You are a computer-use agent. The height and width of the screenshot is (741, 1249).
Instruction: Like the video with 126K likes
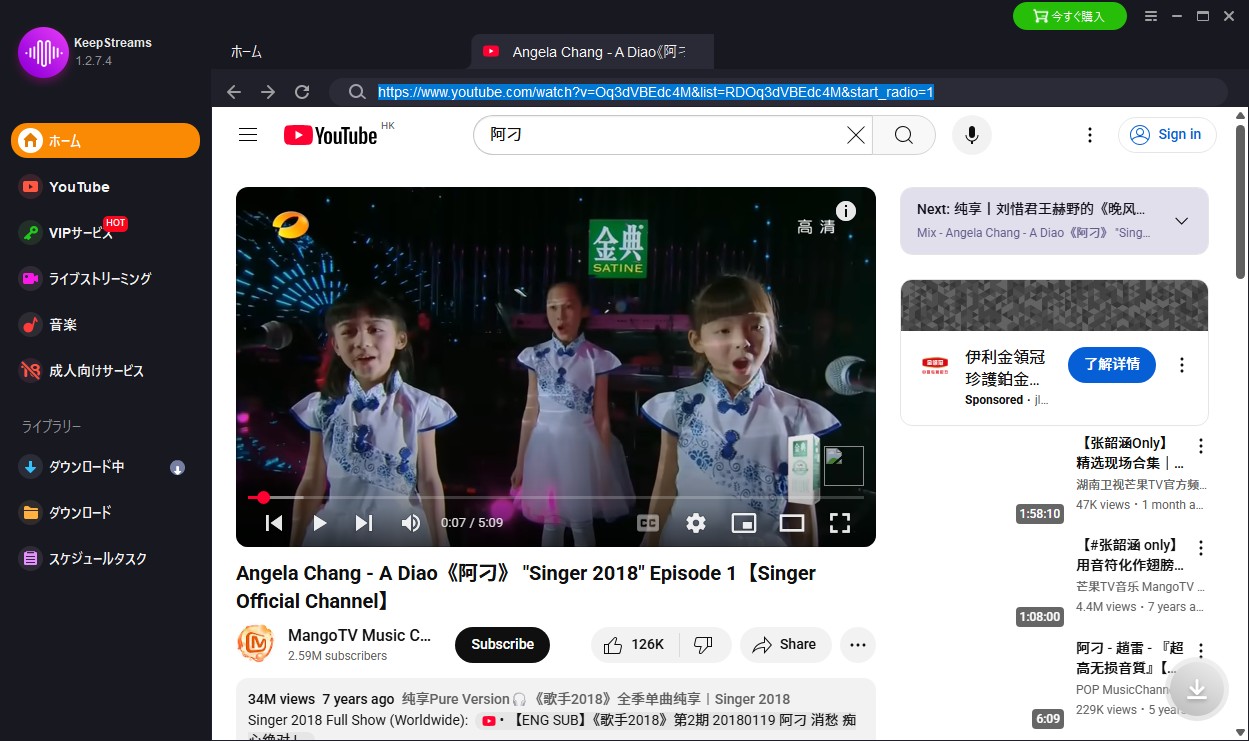tap(635, 645)
